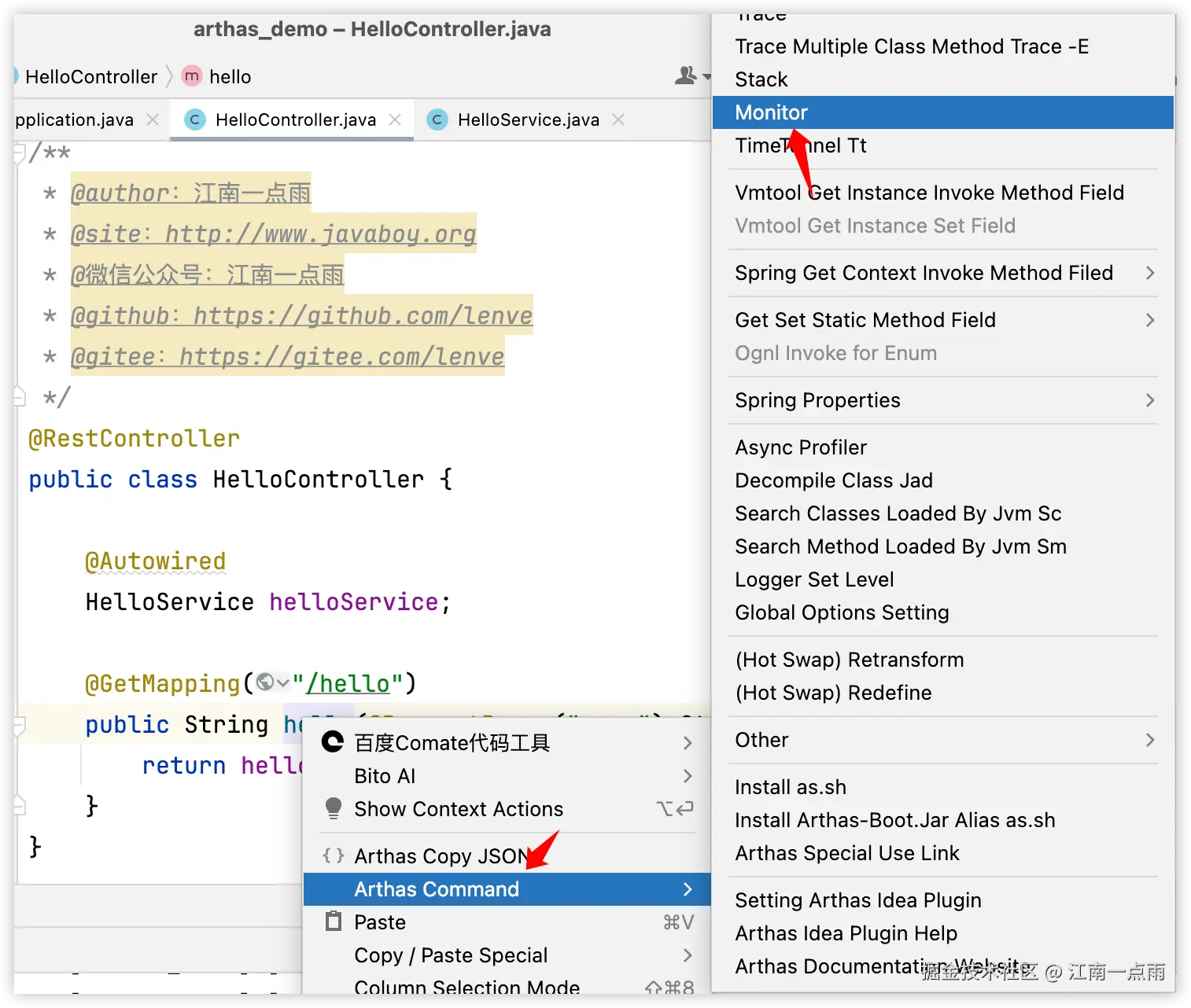Click the /hello mapping URL link
1191x1008 pixels.
click(348, 683)
